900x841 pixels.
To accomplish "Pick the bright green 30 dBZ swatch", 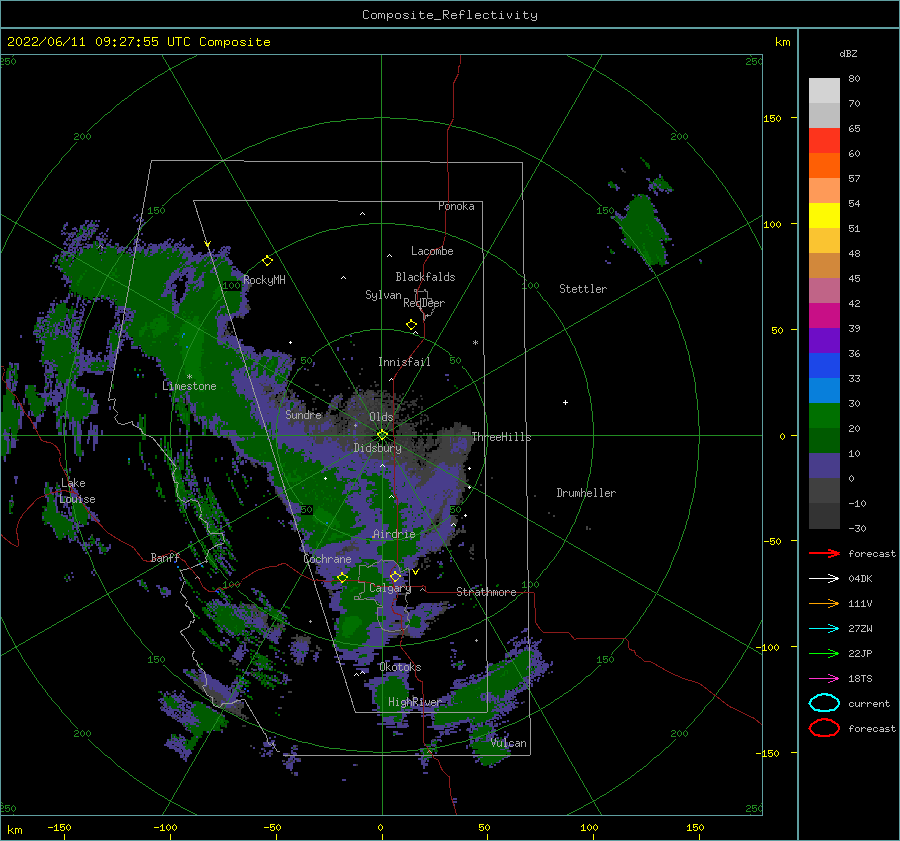I will [x=824, y=415].
